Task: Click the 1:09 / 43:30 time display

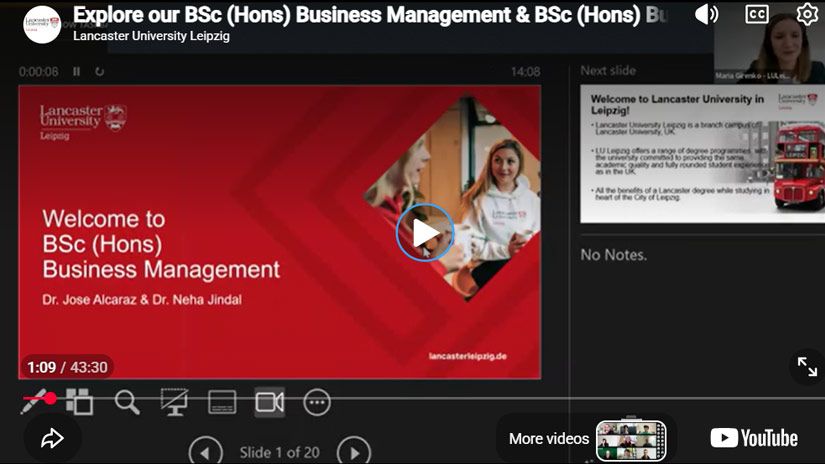Action: pyautogui.click(x=67, y=367)
